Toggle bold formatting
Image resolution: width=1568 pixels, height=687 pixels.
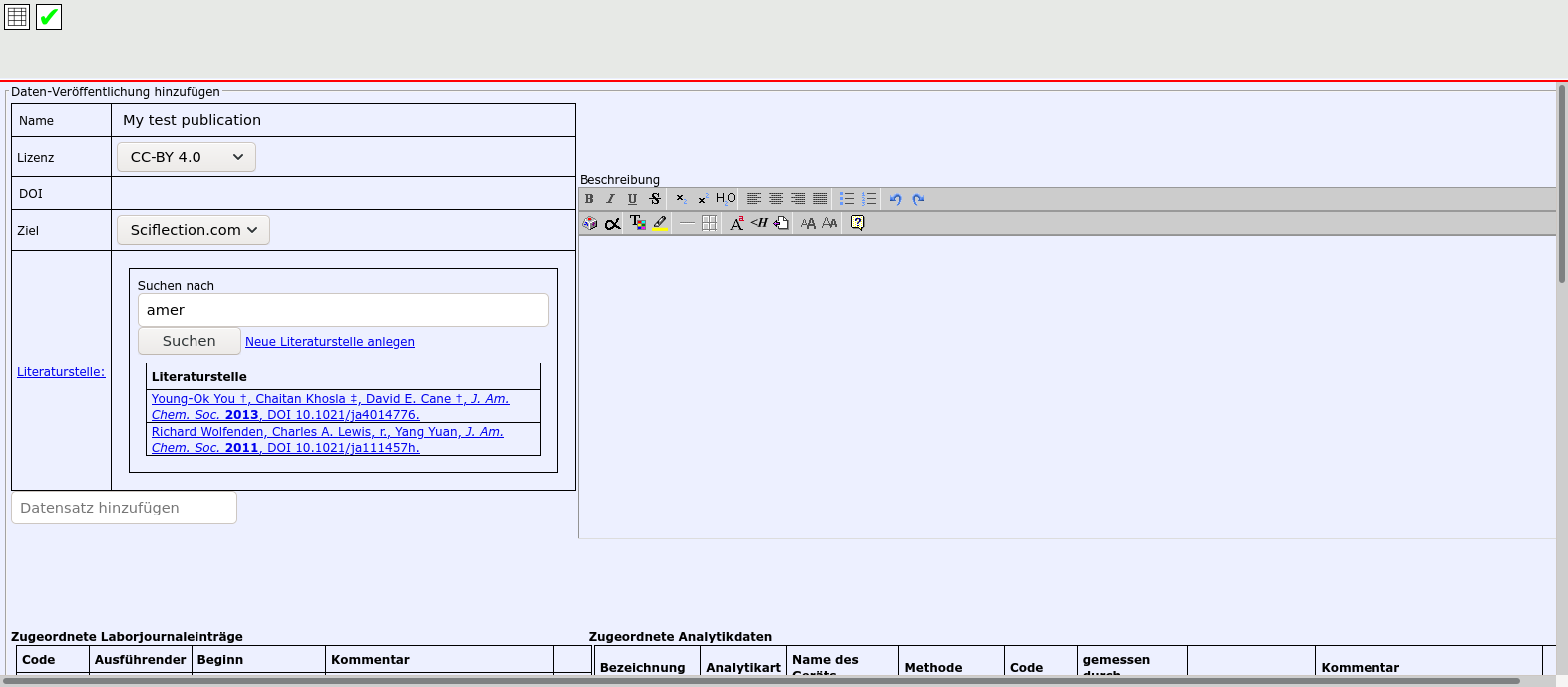[x=589, y=199]
